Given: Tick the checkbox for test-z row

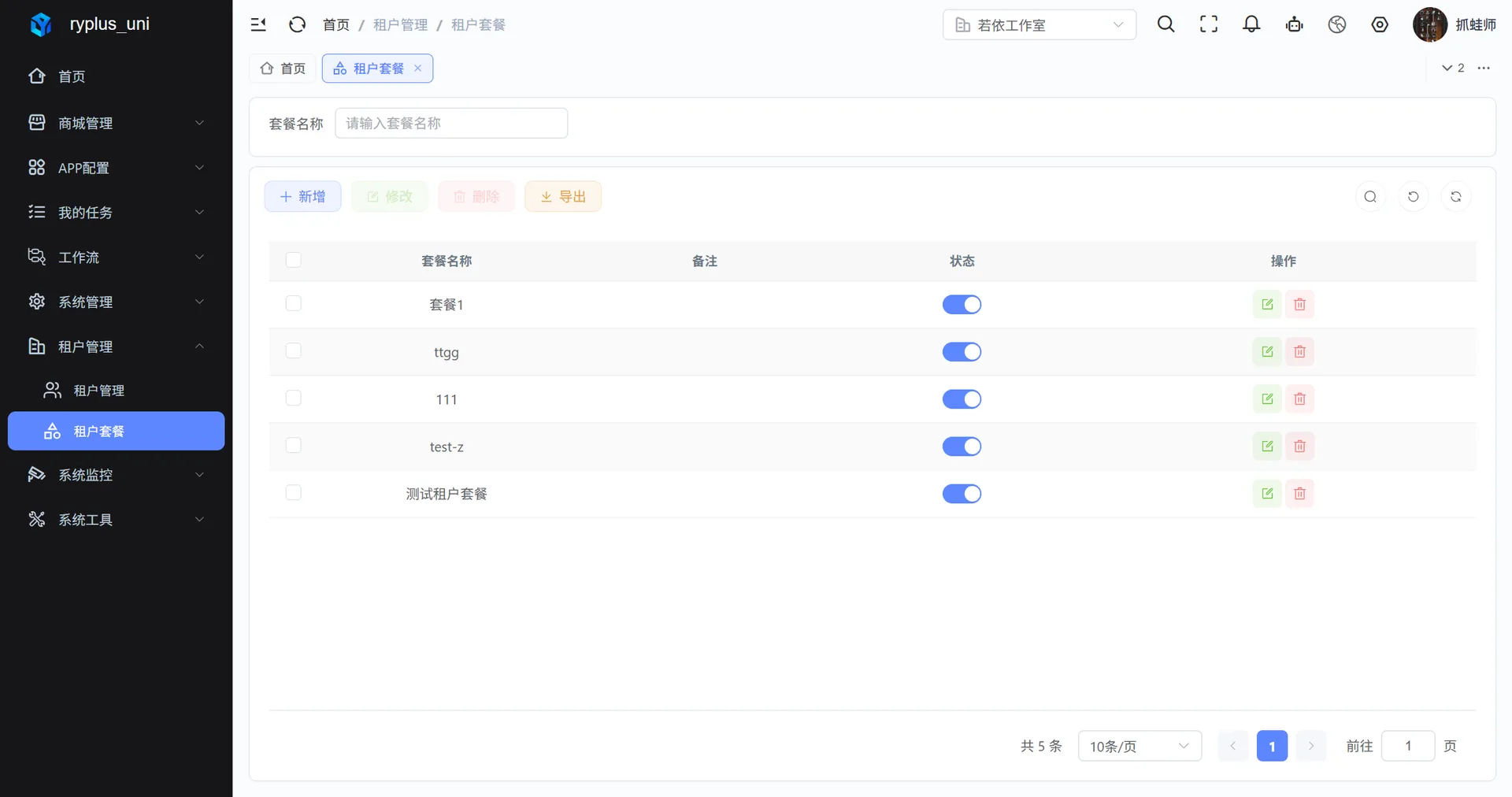Looking at the screenshot, I should pyautogui.click(x=294, y=445).
